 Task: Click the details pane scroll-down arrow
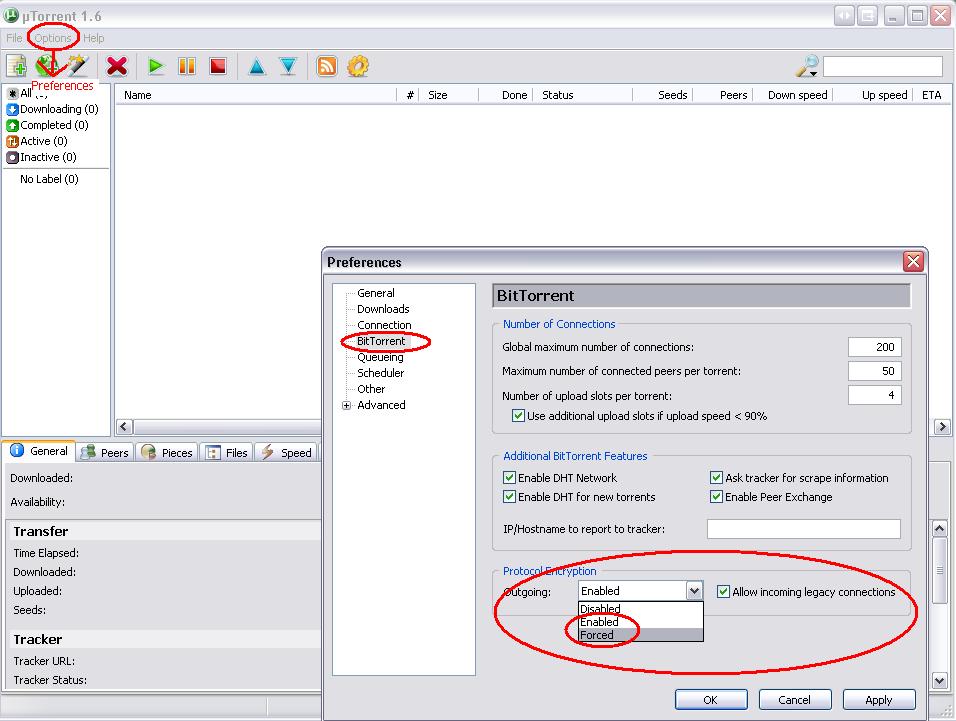[940, 681]
